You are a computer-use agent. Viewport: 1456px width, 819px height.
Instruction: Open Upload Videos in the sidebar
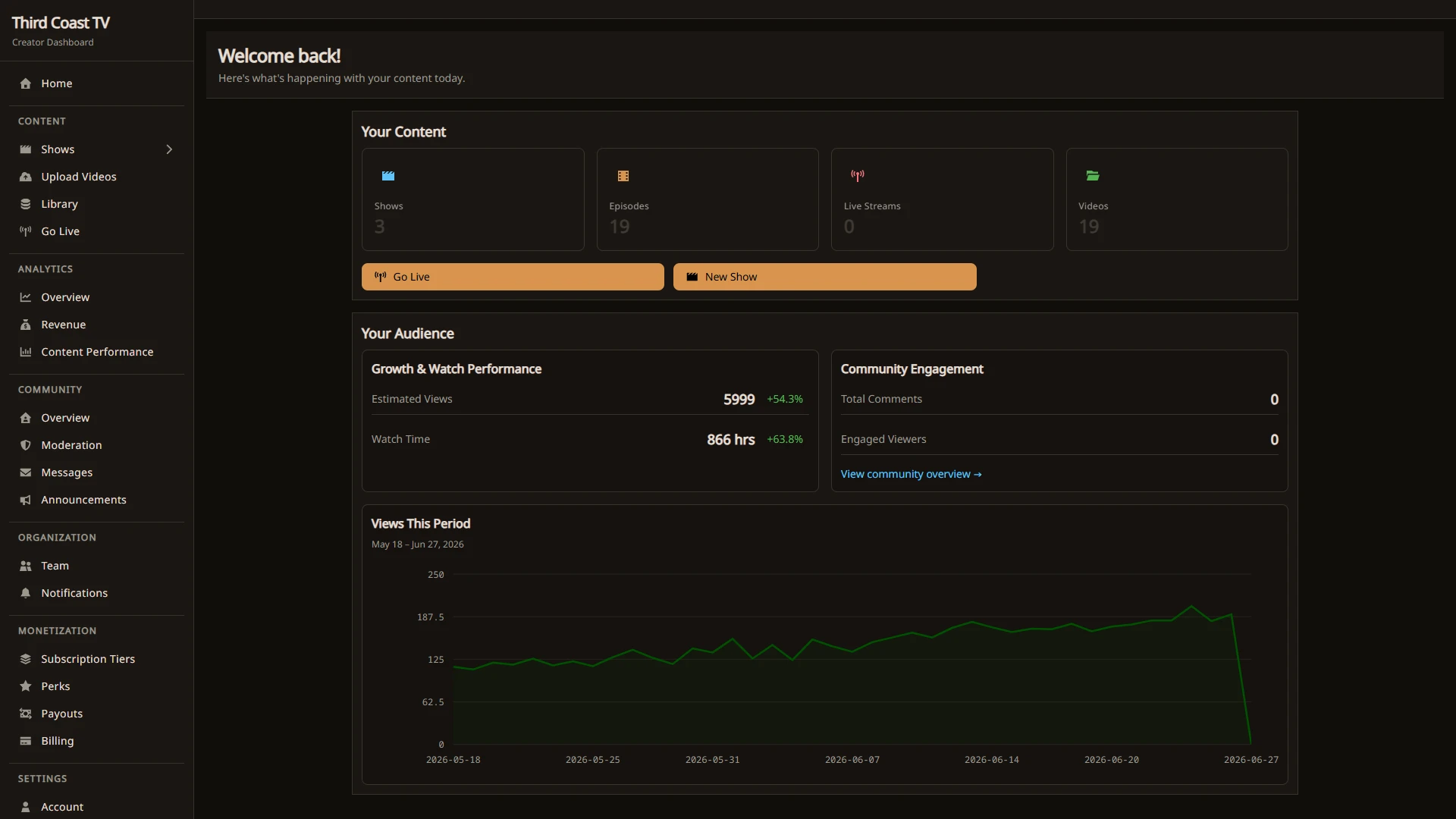point(97,177)
